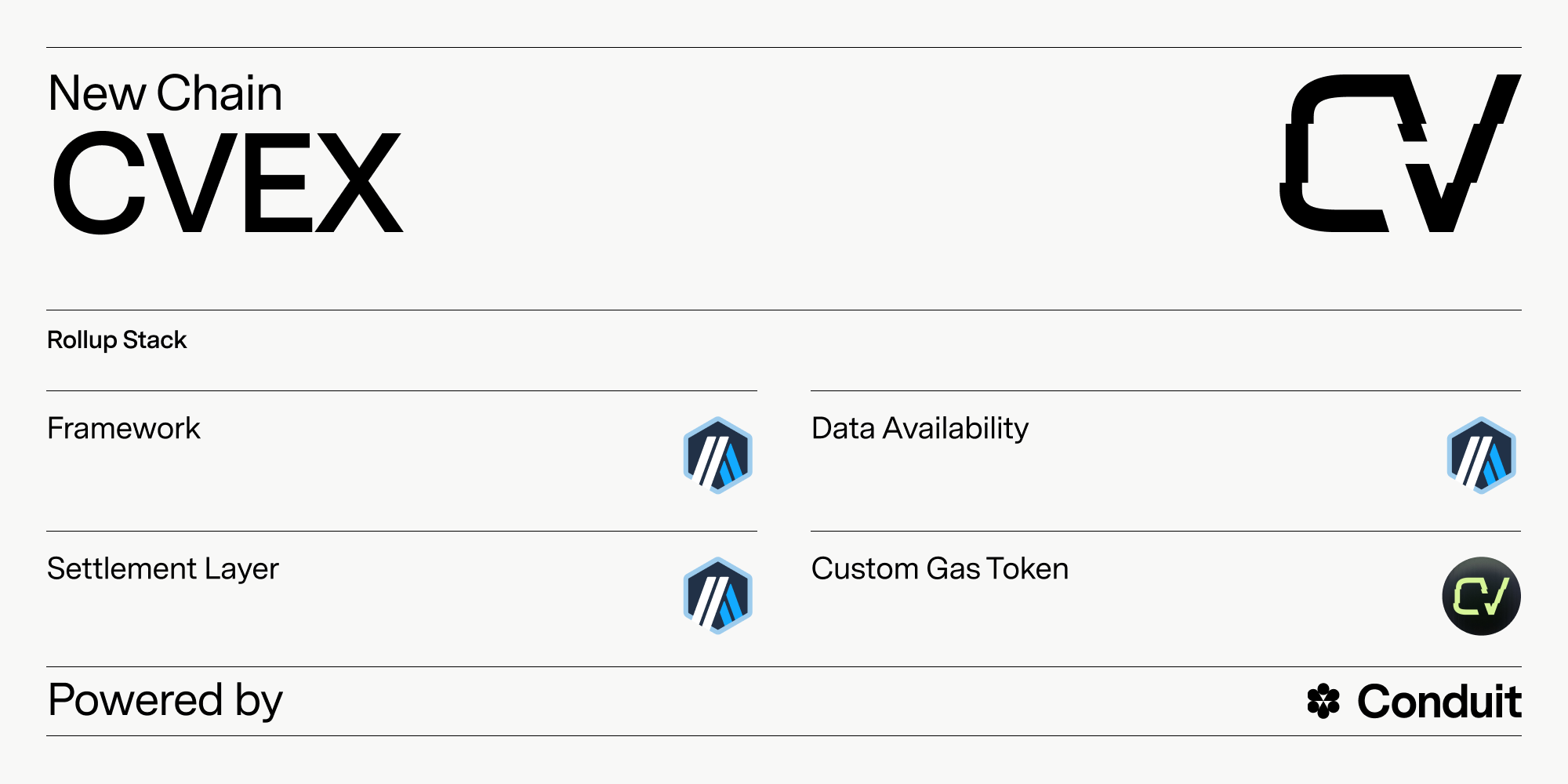Click the C bracket in the CVEX logo
Screen dimensions: 1568x784
pos(1337,153)
